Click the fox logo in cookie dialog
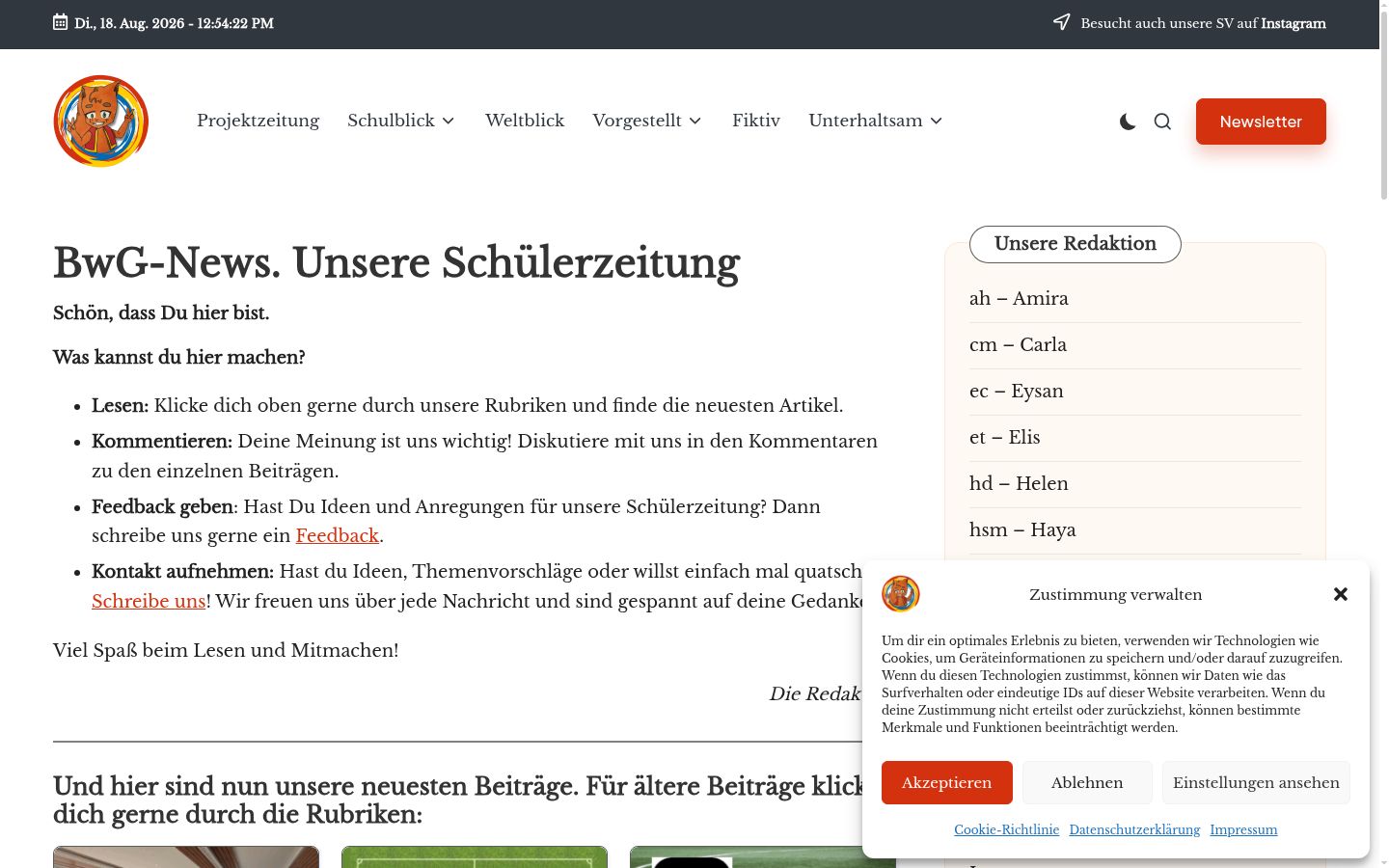 pos(901,594)
